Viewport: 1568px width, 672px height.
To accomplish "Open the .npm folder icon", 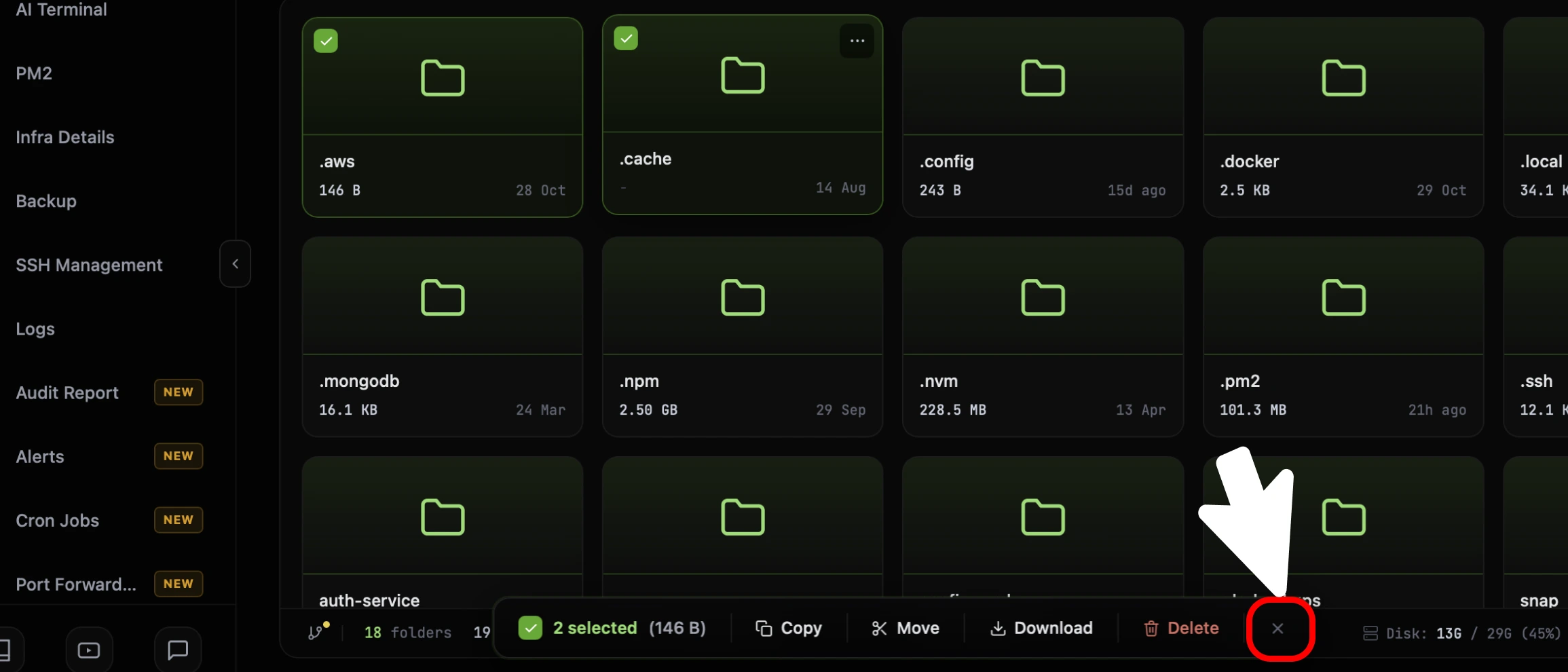I will tap(743, 297).
